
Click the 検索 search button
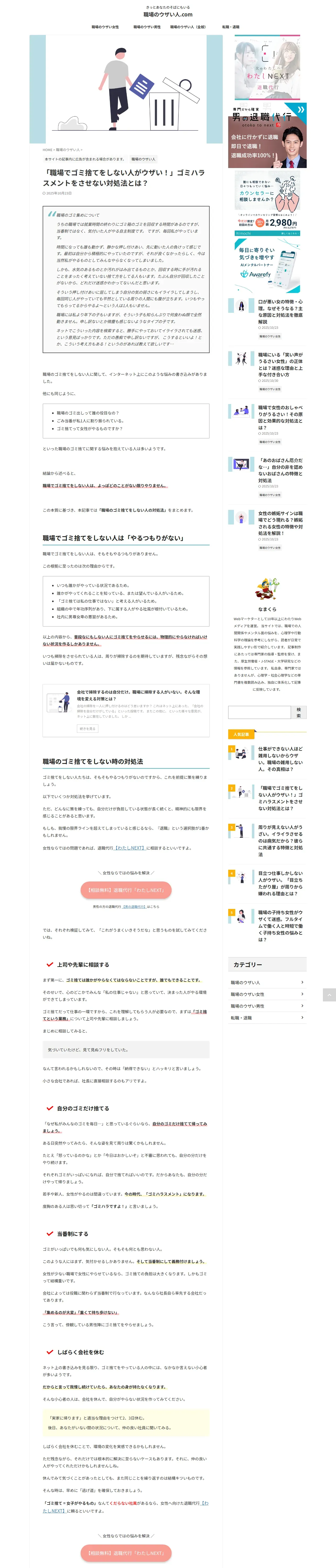tap(299, 712)
